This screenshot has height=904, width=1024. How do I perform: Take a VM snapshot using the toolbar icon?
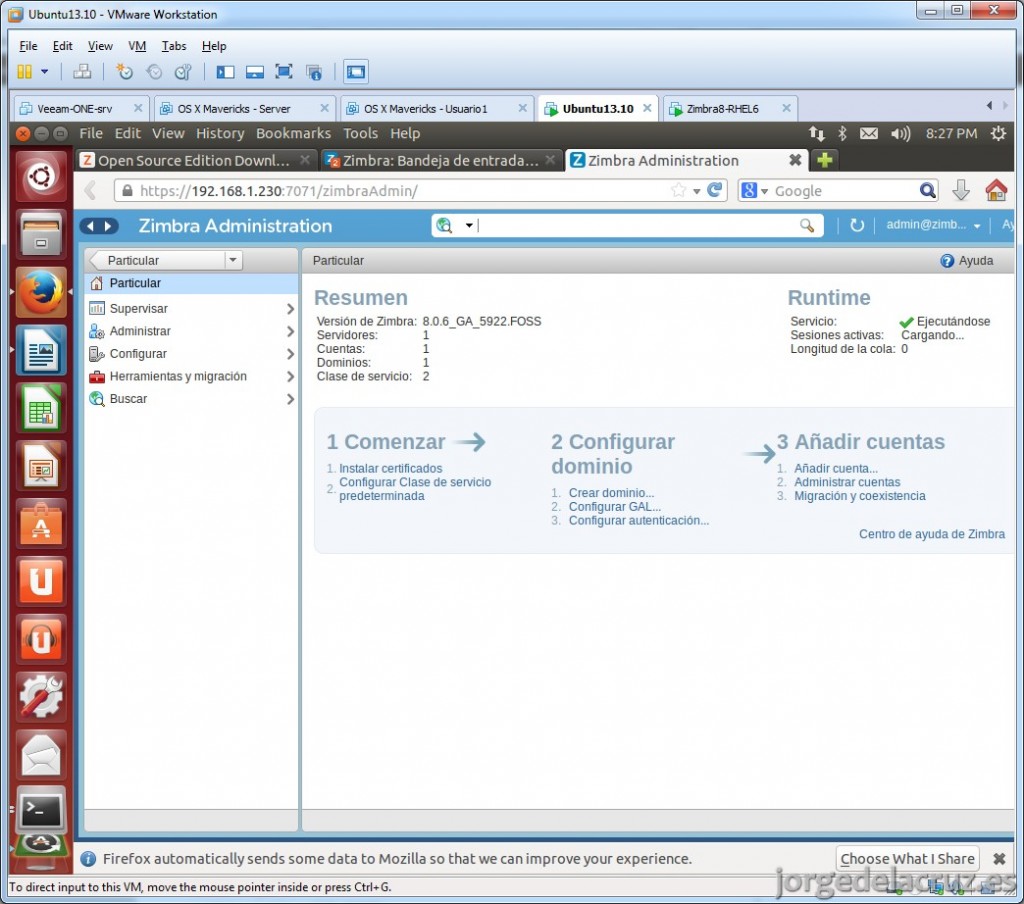[x=124, y=72]
